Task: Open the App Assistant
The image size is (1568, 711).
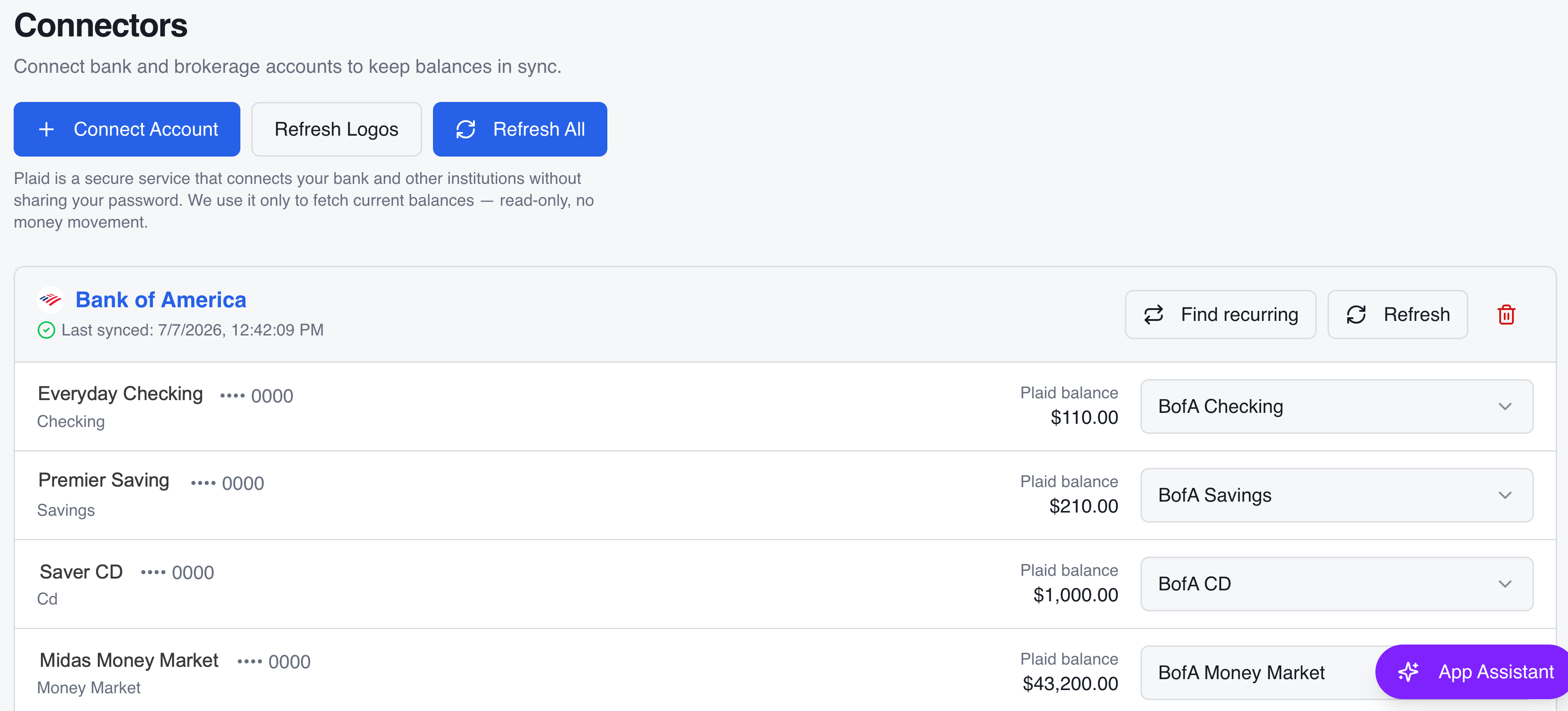Action: 1472,671
